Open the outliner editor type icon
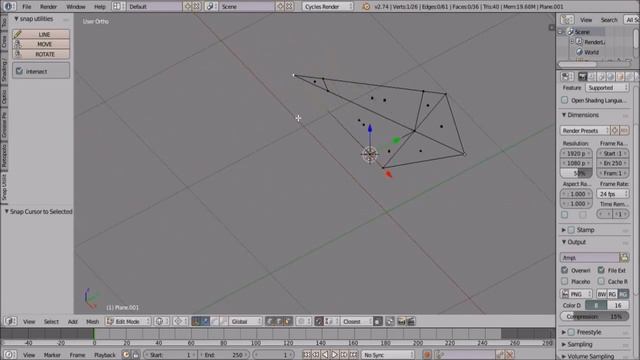The image size is (640, 360). point(567,20)
